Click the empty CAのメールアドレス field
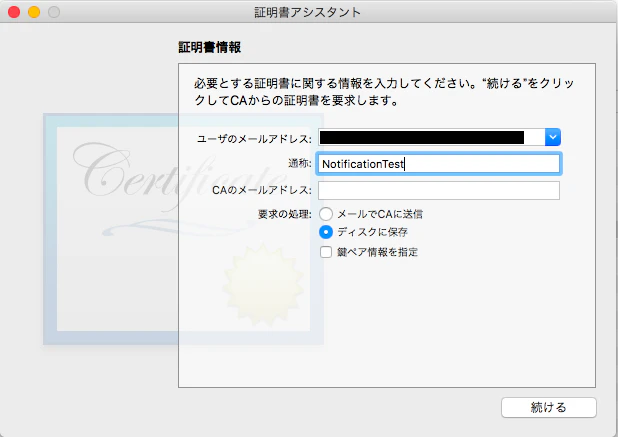 click(x=439, y=190)
